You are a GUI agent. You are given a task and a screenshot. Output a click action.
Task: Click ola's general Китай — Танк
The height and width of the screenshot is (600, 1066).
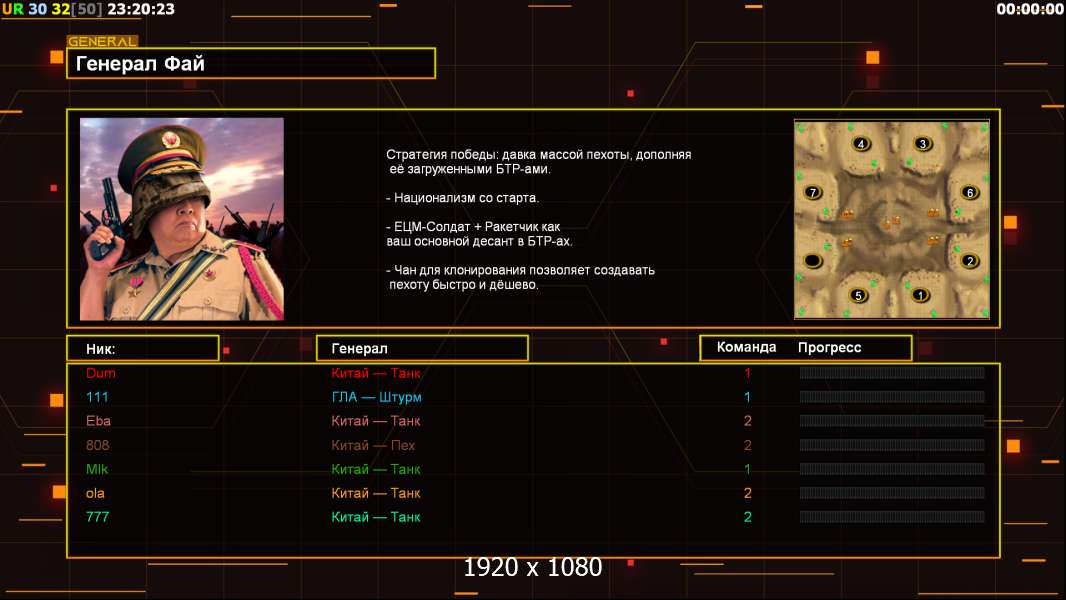pos(375,493)
